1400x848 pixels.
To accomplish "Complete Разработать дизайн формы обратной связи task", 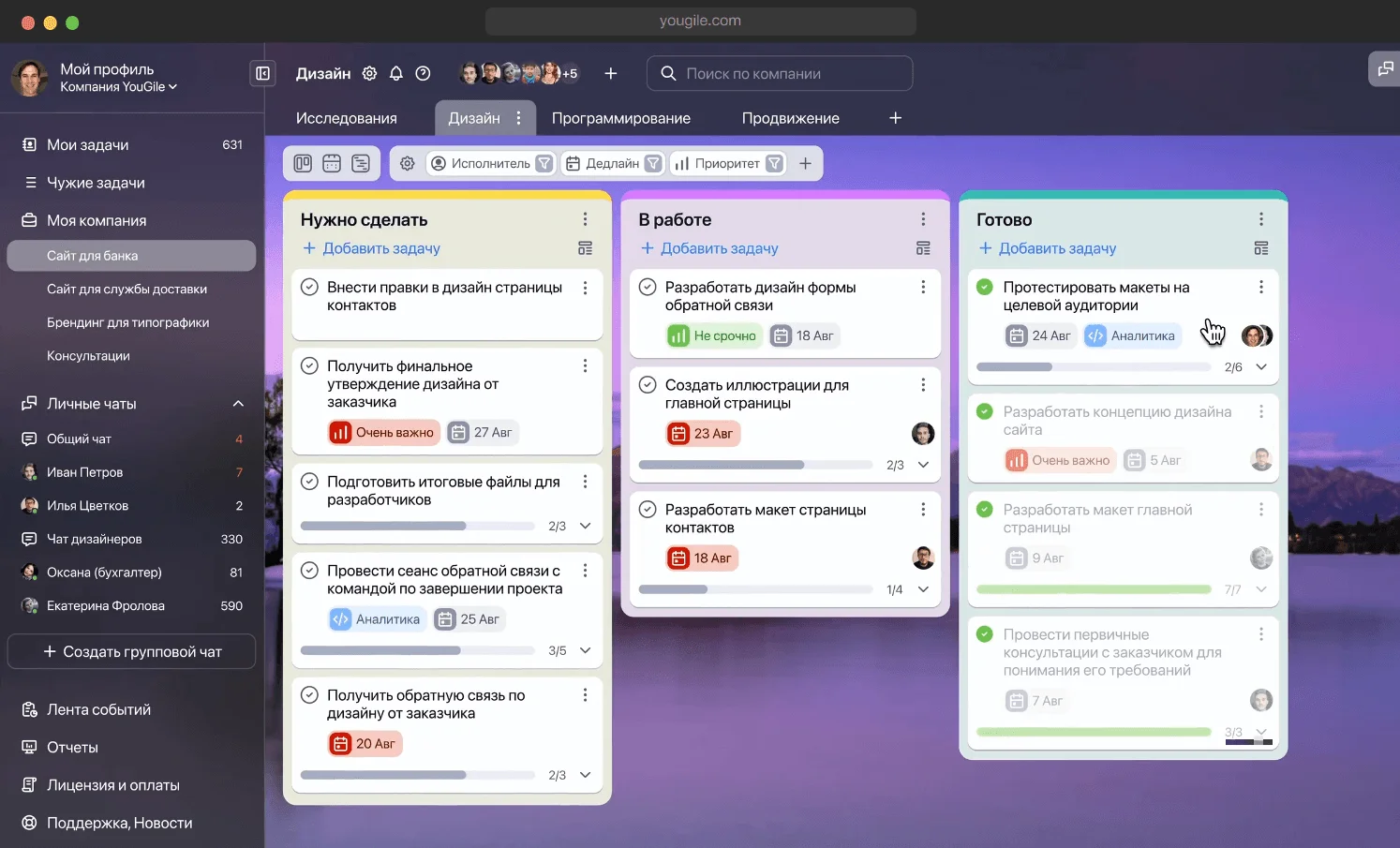I will click(x=648, y=287).
